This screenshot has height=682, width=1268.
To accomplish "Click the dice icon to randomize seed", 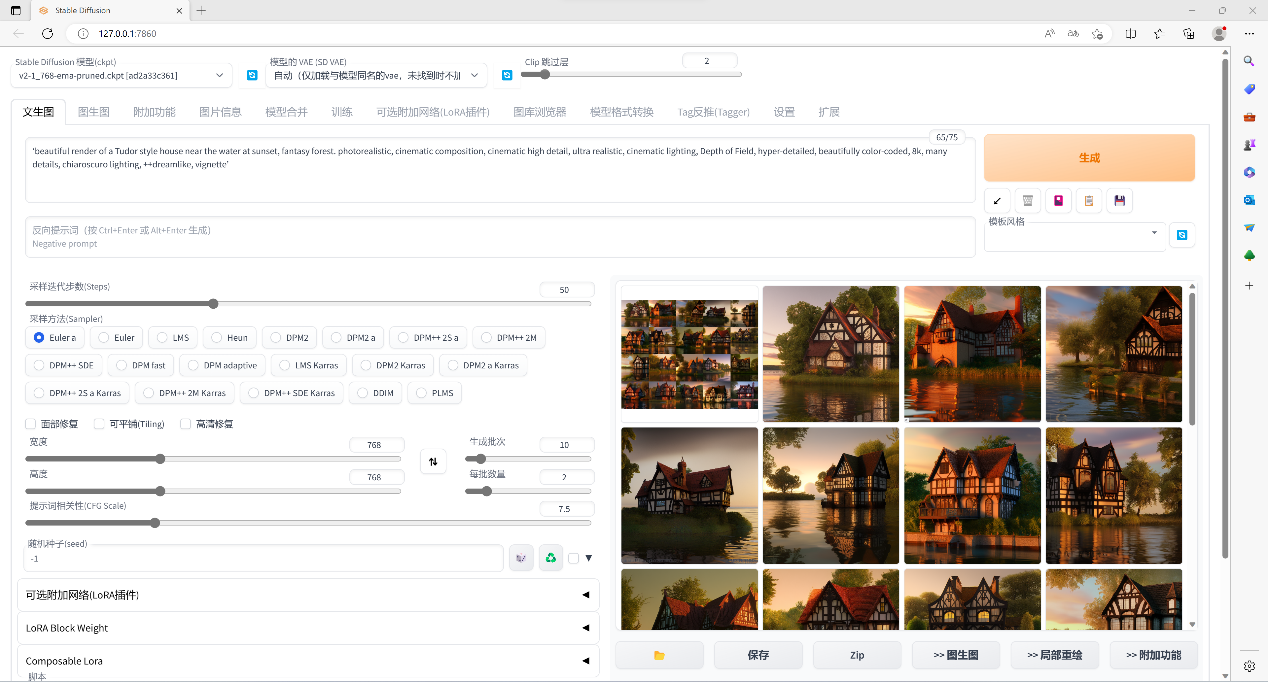I will (520, 558).
